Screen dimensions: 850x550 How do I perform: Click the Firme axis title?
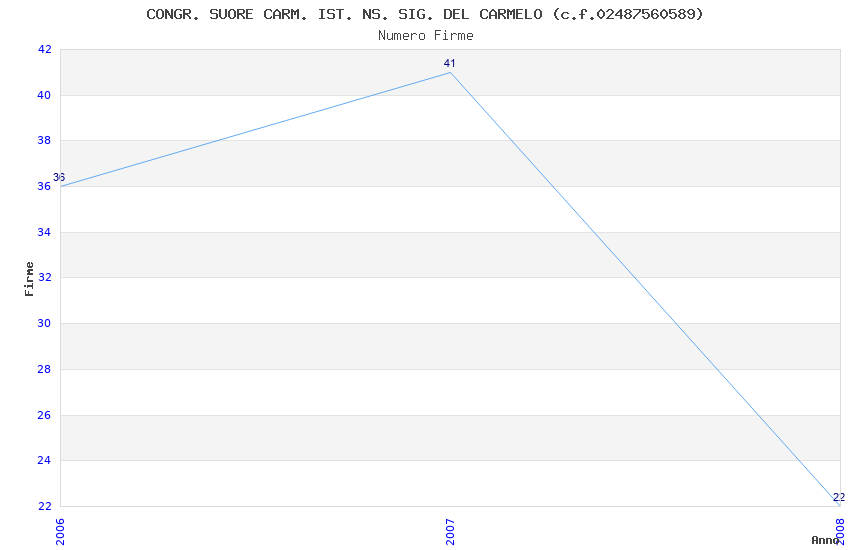pyautogui.click(x=29, y=279)
